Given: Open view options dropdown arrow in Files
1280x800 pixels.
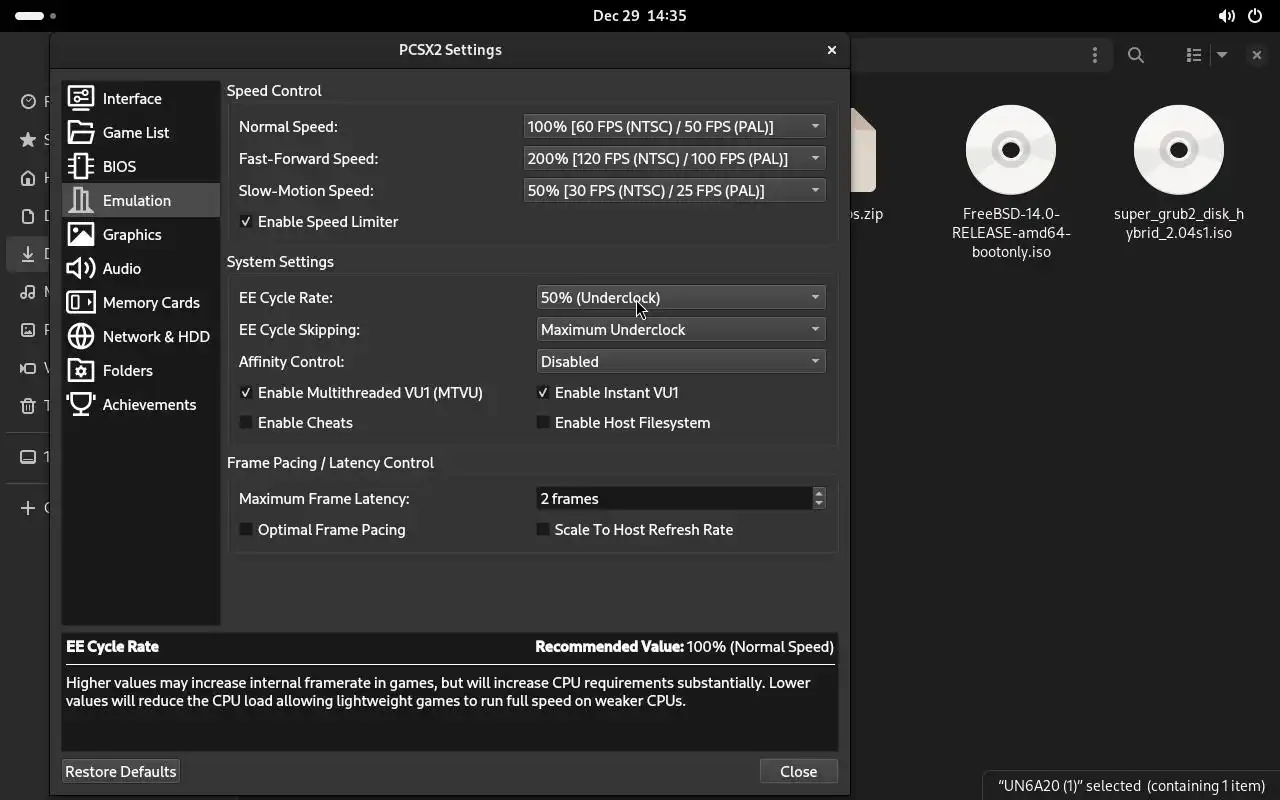Looking at the screenshot, I should tap(1222, 55).
